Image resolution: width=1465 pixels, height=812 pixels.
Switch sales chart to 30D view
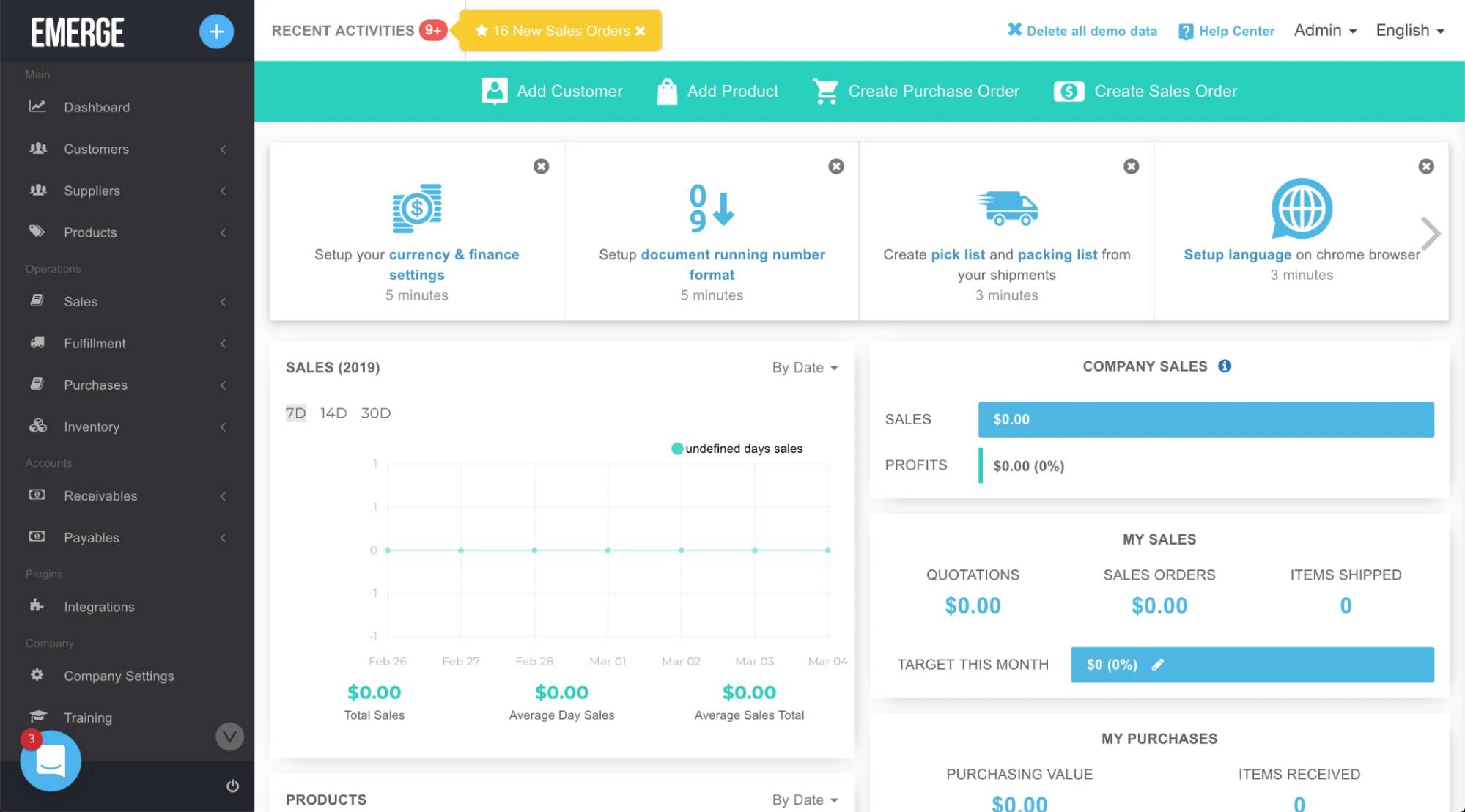click(x=375, y=413)
